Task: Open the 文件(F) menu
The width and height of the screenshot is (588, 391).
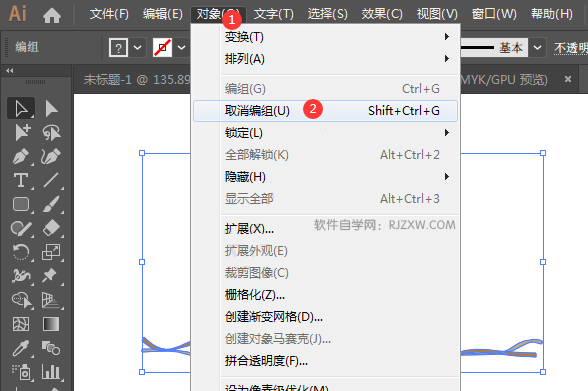Action: tap(109, 14)
